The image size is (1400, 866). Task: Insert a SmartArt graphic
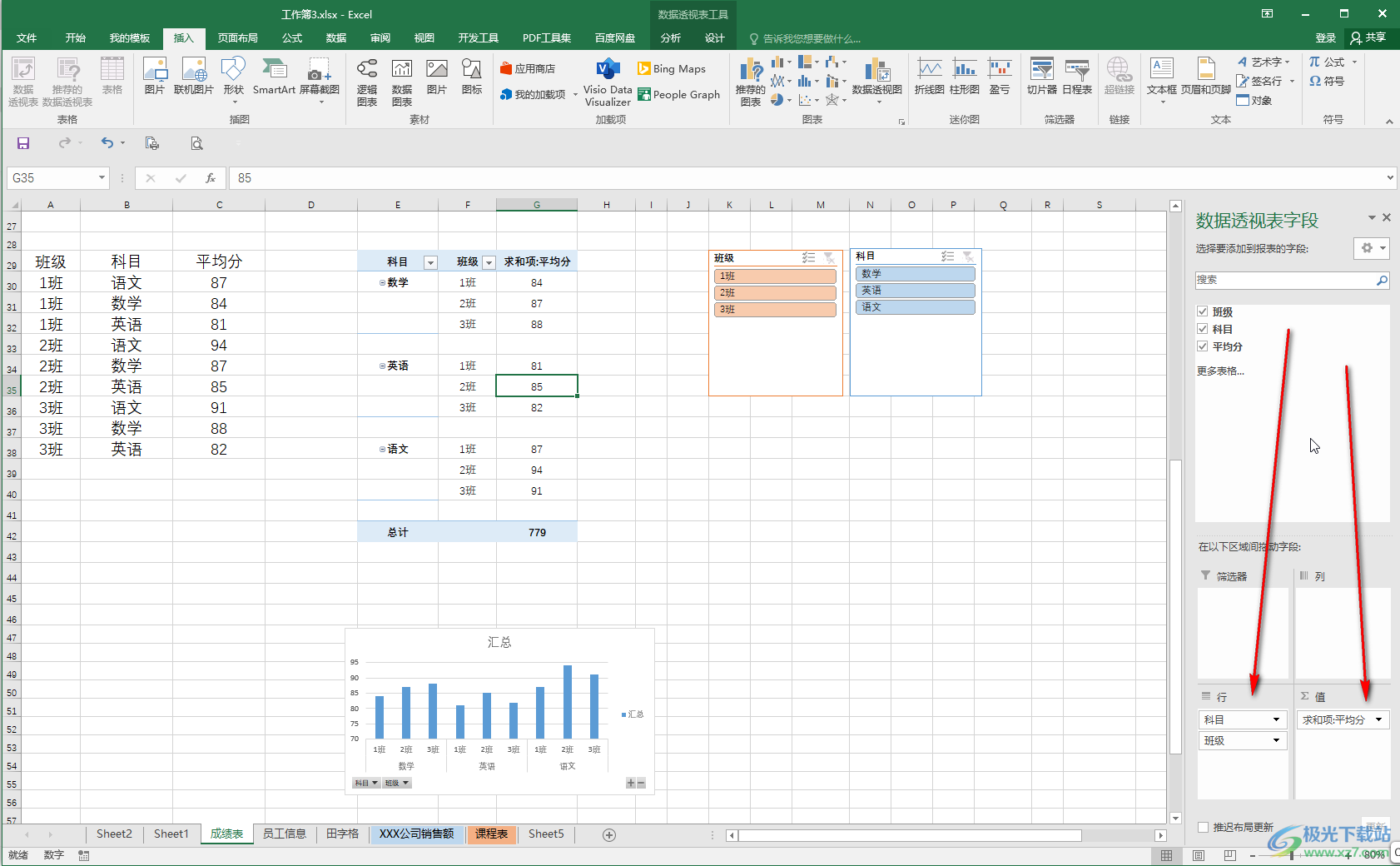pos(274,77)
